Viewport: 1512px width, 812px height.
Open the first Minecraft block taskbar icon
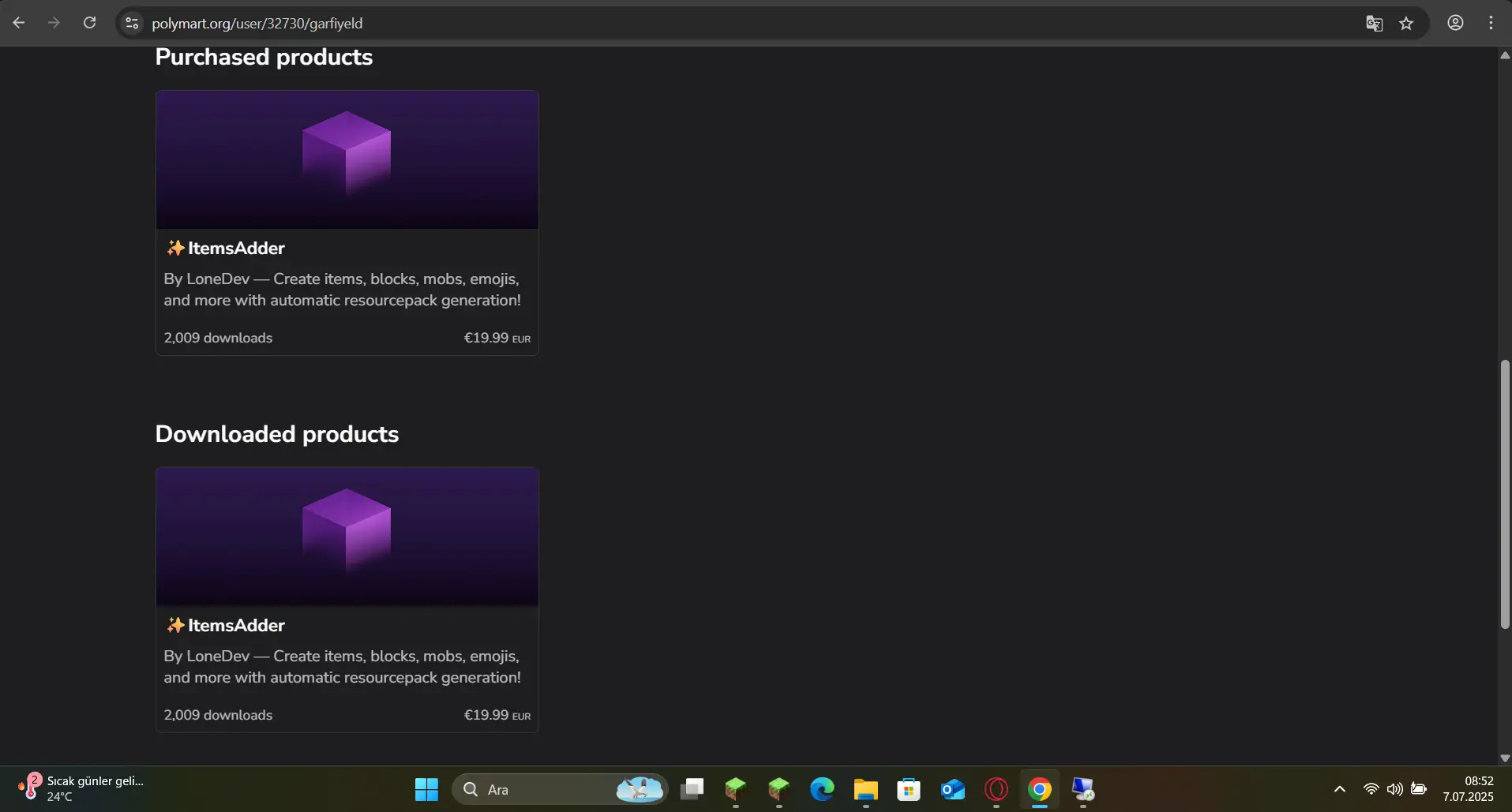point(736,789)
